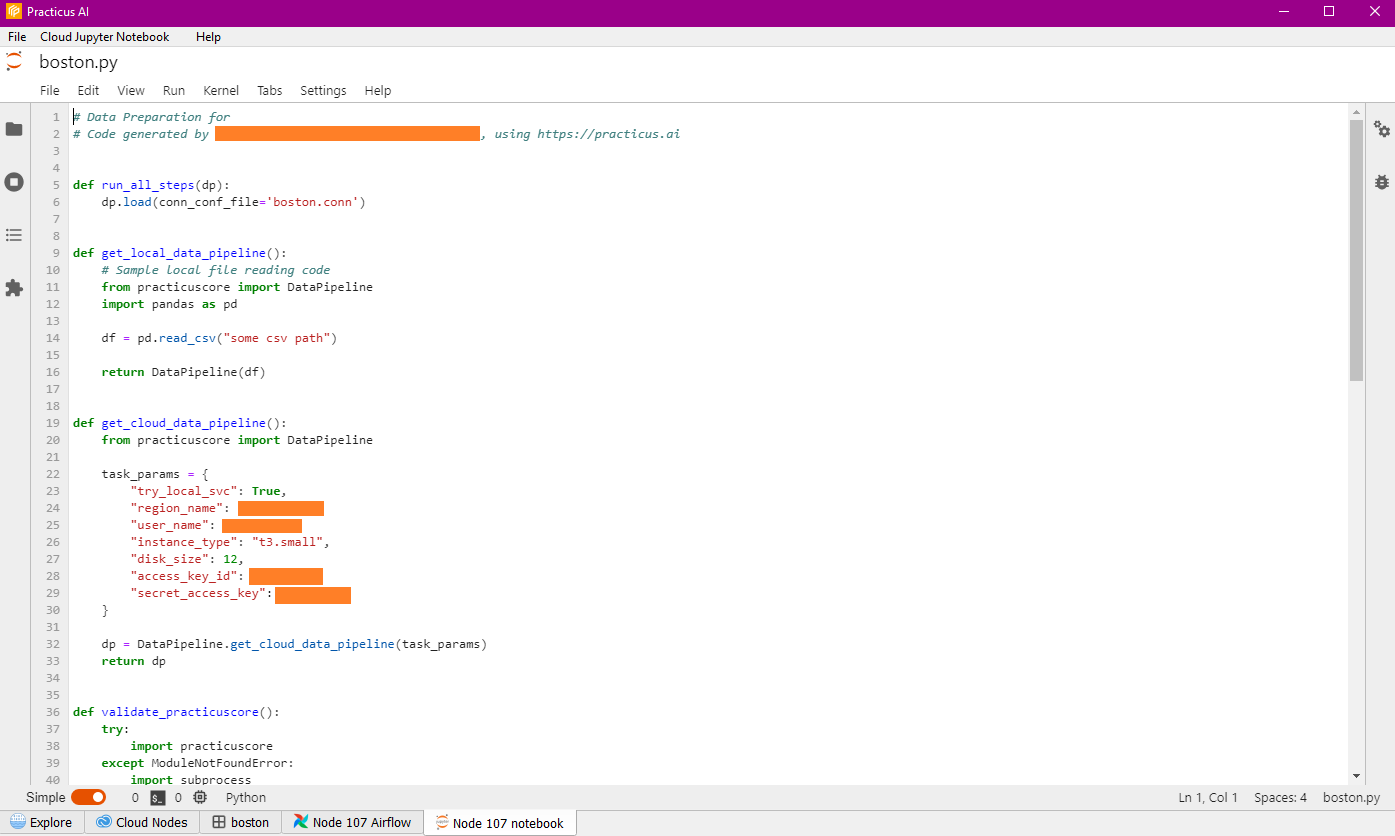This screenshot has width=1395, height=836.
Task: Click the Jupyter logo beside boston.py
Action: tap(14, 61)
